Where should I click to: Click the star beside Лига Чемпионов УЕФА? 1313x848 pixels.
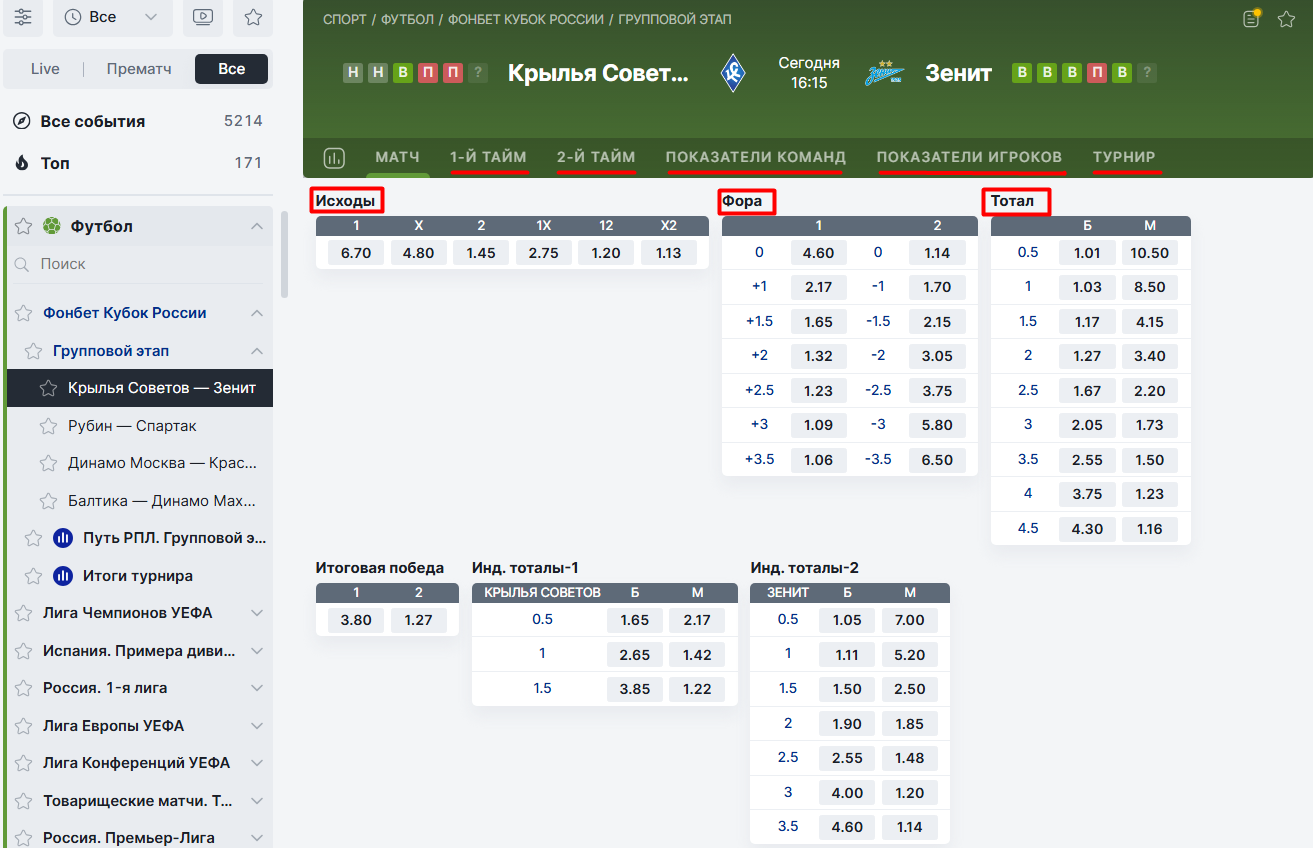(23, 613)
